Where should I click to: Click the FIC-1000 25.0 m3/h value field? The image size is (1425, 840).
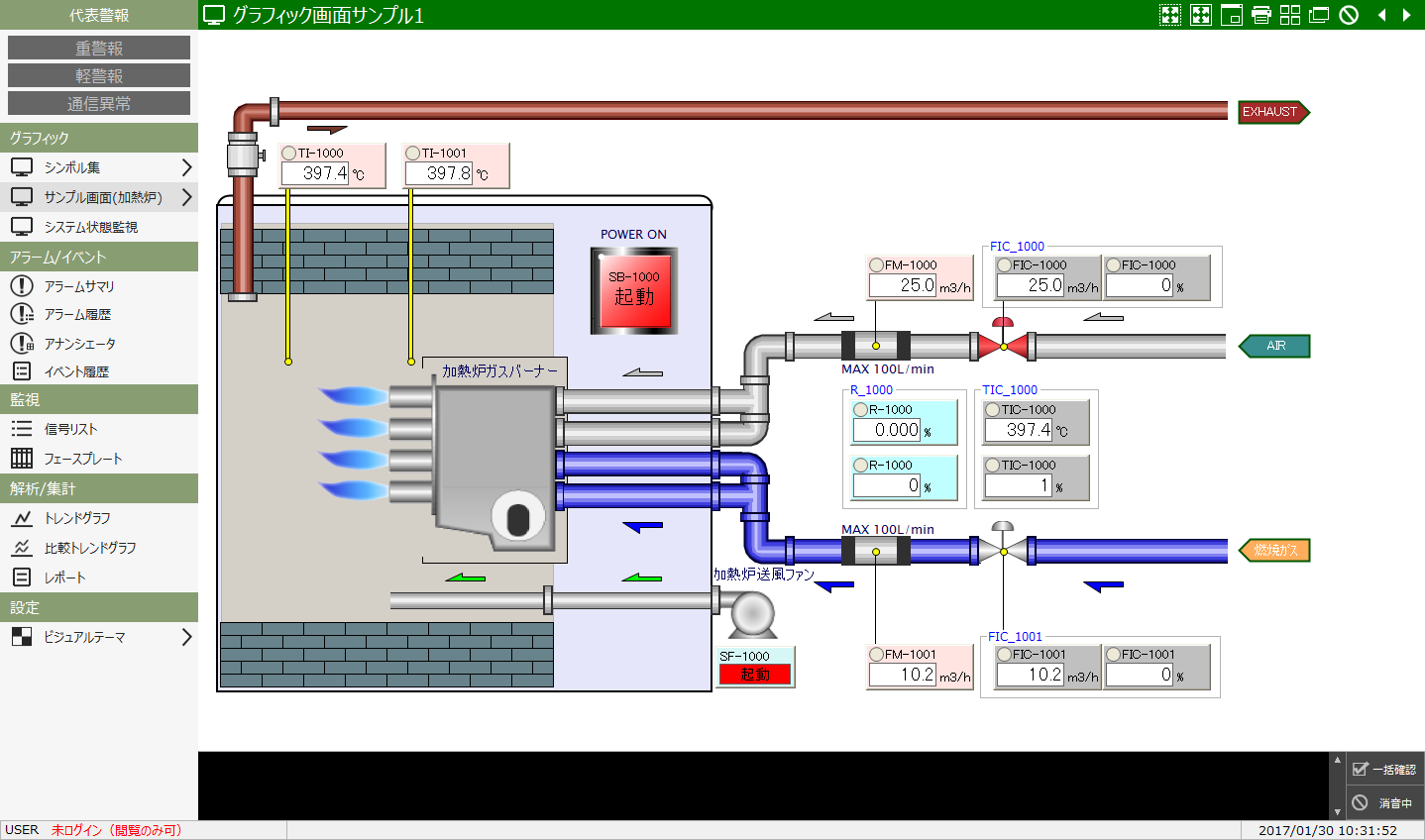(x=1031, y=285)
